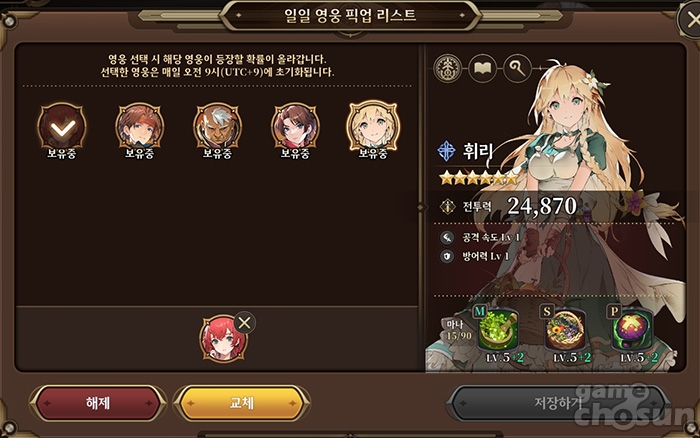This screenshot has height=438, width=700.
Task: Choose the white-haired dark-skinned hero portrait
Action: point(217,127)
